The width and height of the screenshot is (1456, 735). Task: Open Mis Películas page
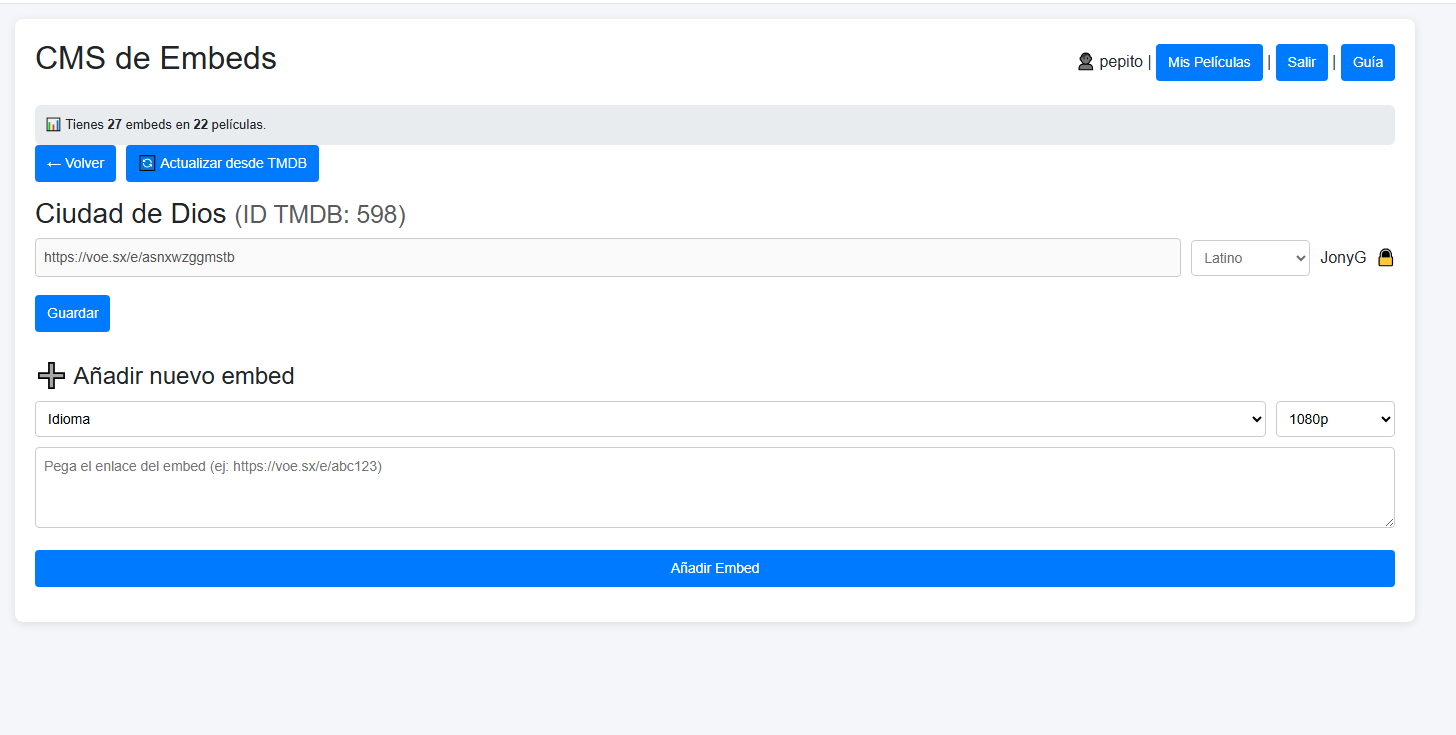click(1208, 62)
